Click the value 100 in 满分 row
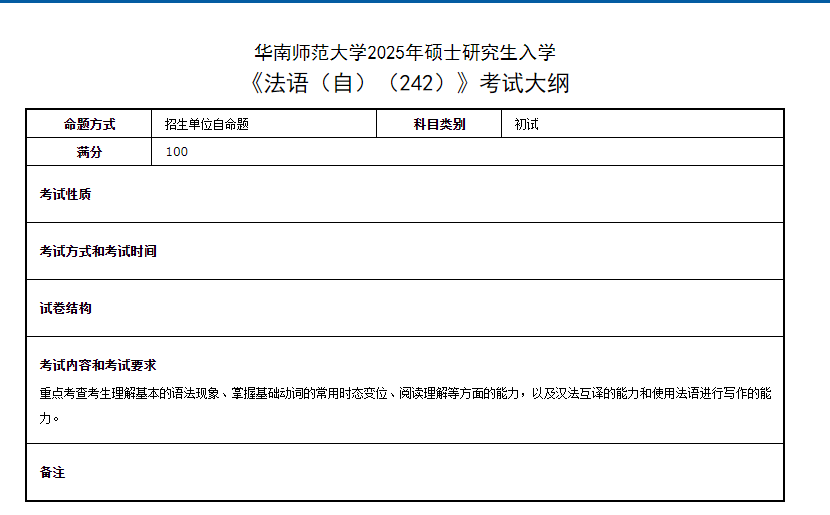Viewport: 830px width, 515px height. 176,152
